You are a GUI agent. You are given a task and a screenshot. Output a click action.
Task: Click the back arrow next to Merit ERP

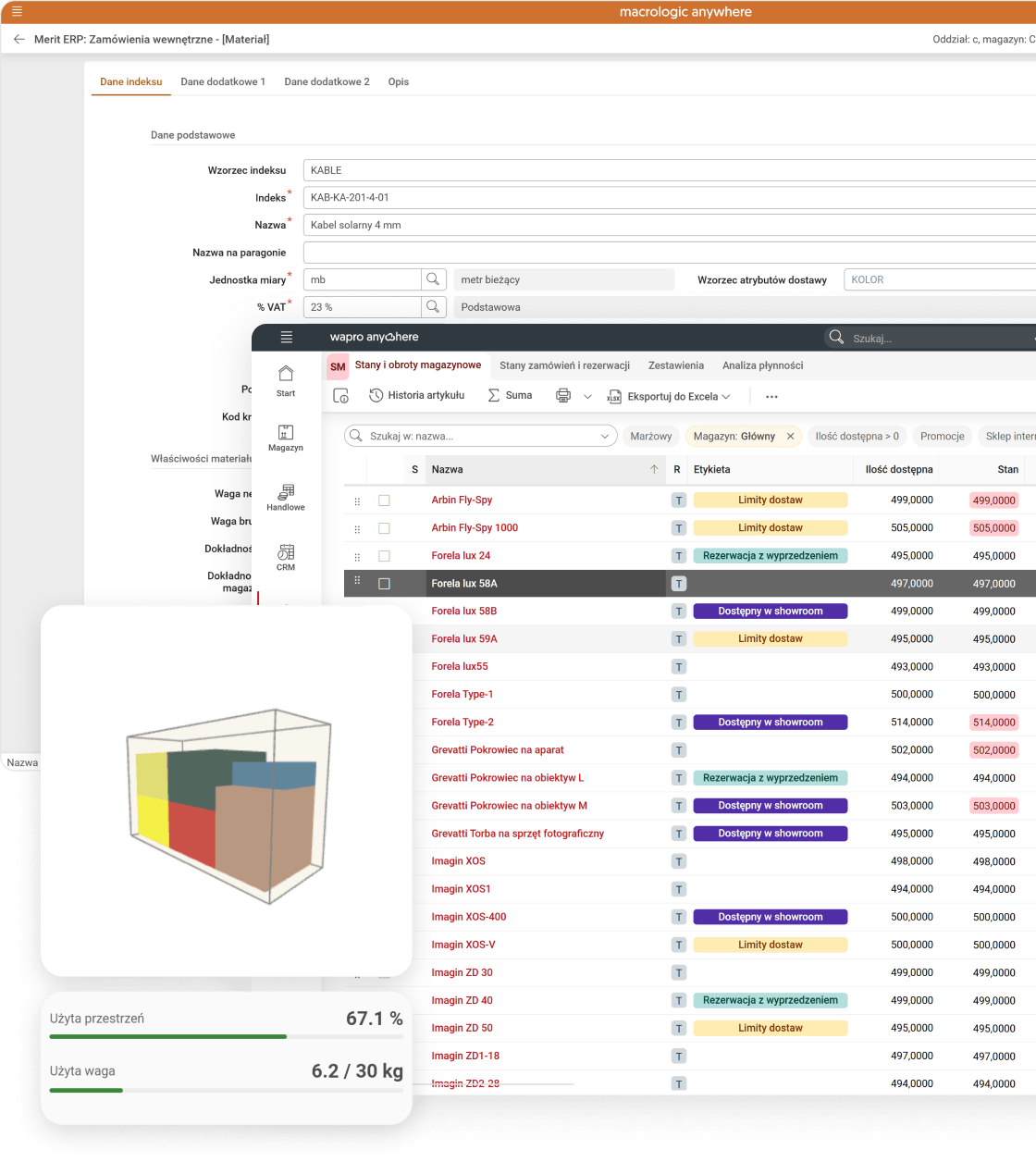[x=19, y=40]
